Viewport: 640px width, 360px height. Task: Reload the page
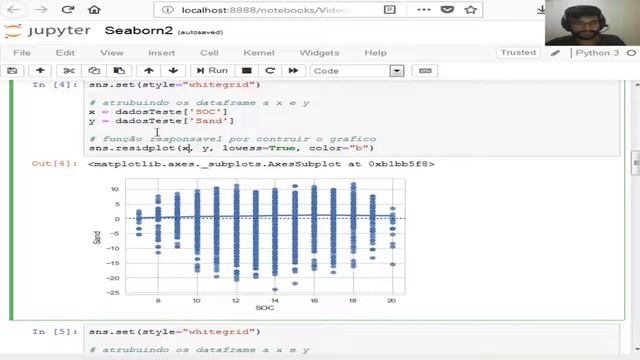pos(68,10)
